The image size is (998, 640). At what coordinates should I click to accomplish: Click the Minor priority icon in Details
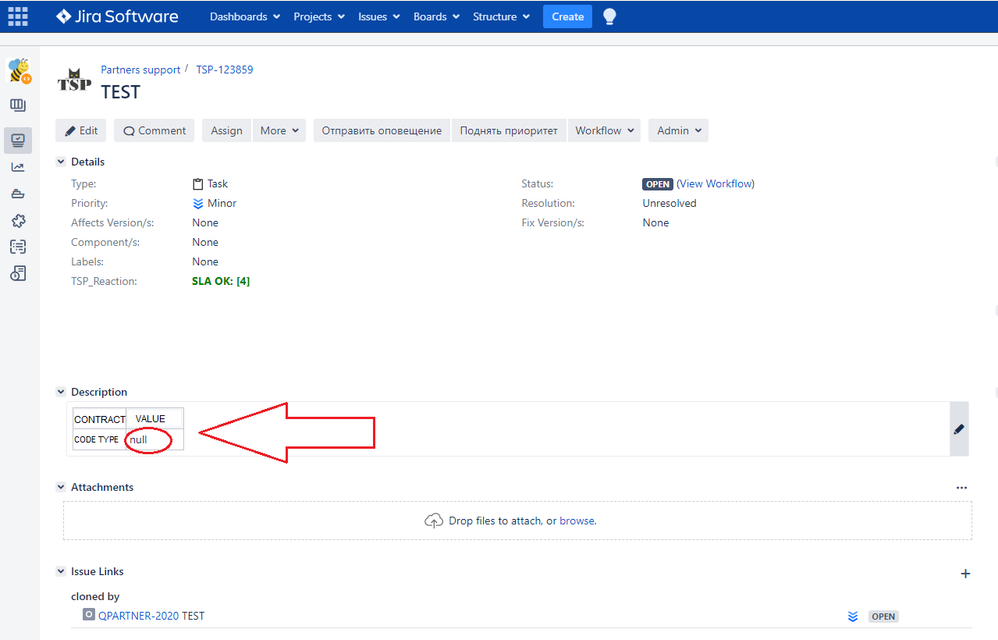(198, 204)
